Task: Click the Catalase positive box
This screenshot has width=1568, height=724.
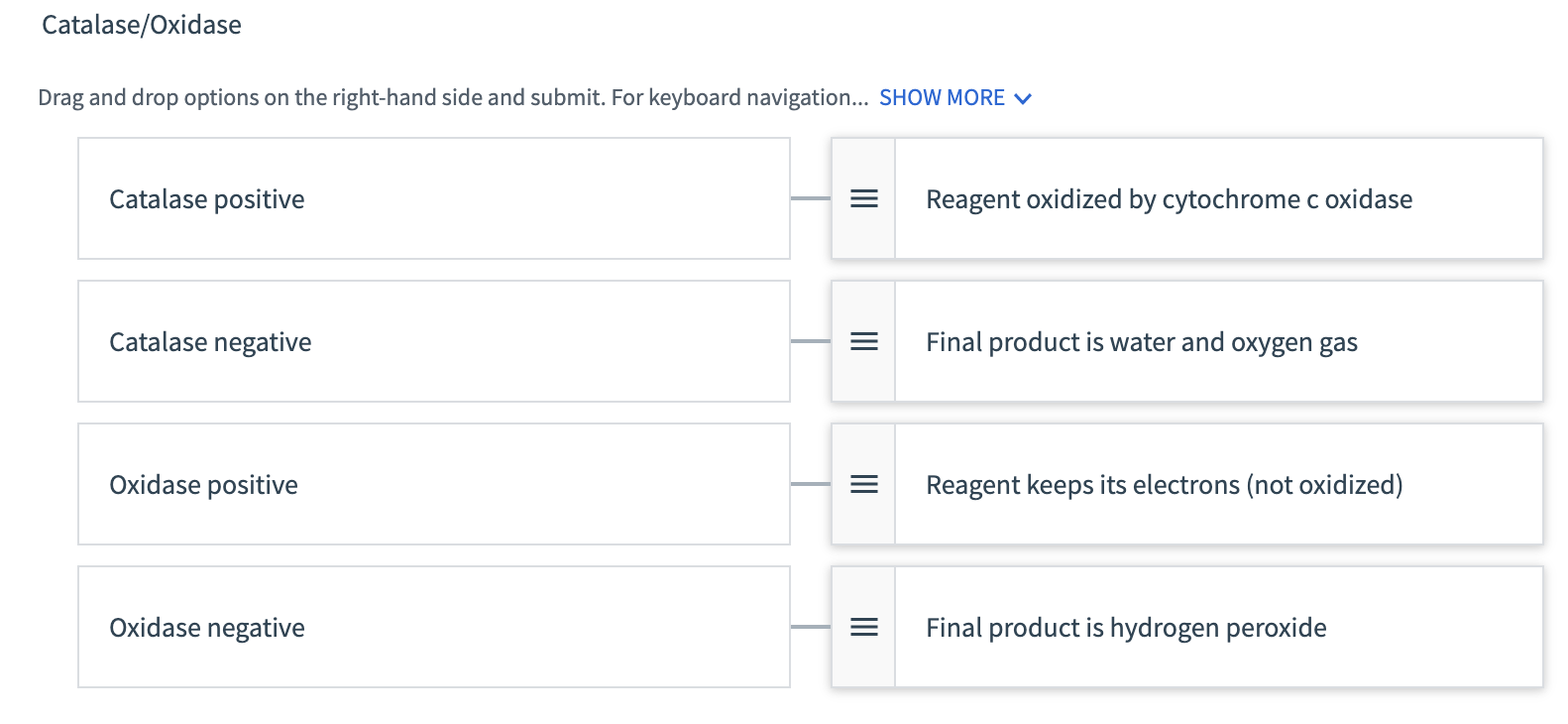Action: 434,198
